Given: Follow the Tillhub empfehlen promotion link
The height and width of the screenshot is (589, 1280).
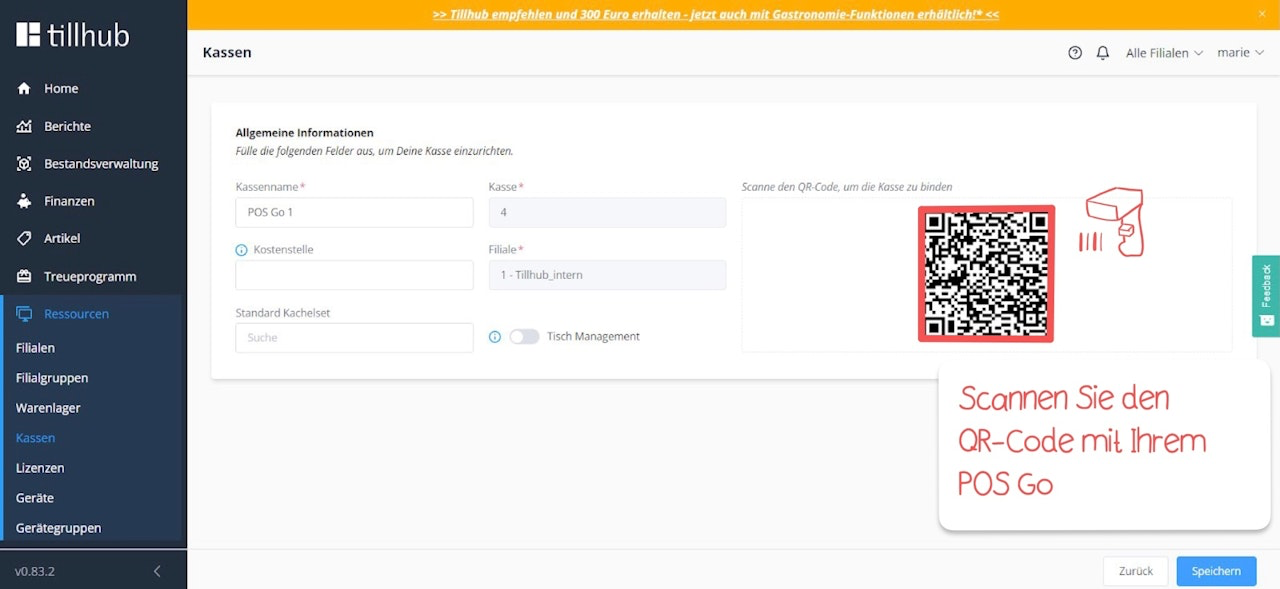Looking at the screenshot, I should [716, 15].
